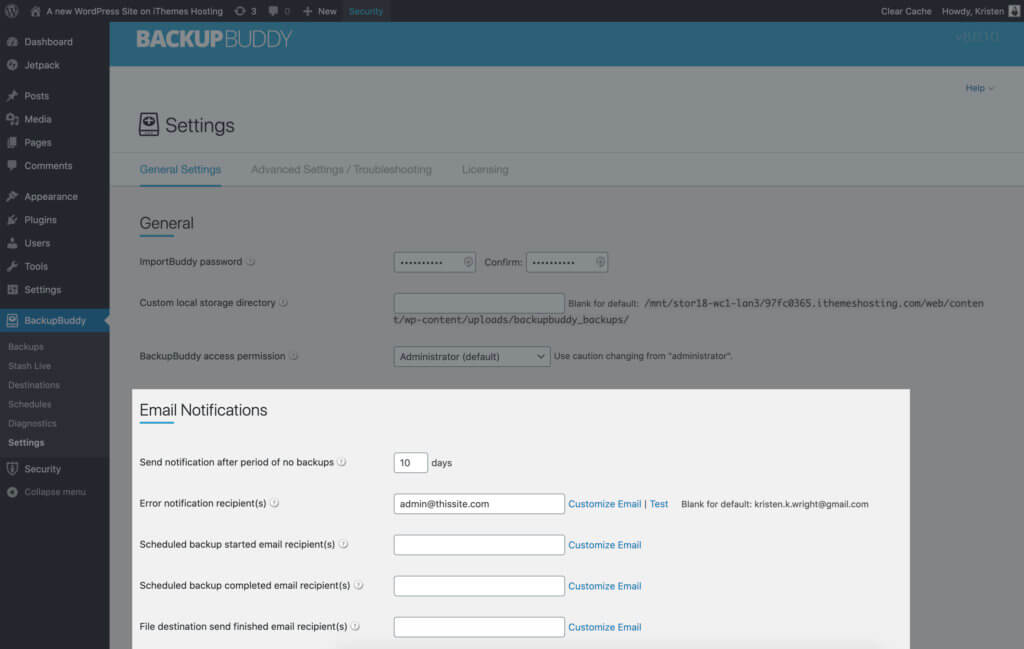Open the site home icon in admin bar
Image resolution: width=1024 pixels, height=649 pixels.
[36, 11]
